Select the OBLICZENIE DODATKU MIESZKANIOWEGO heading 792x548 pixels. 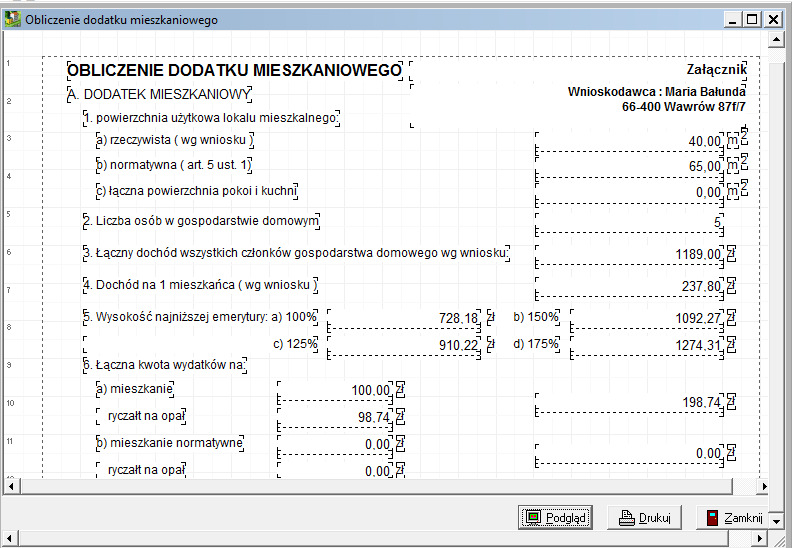pyautogui.click(x=234, y=71)
